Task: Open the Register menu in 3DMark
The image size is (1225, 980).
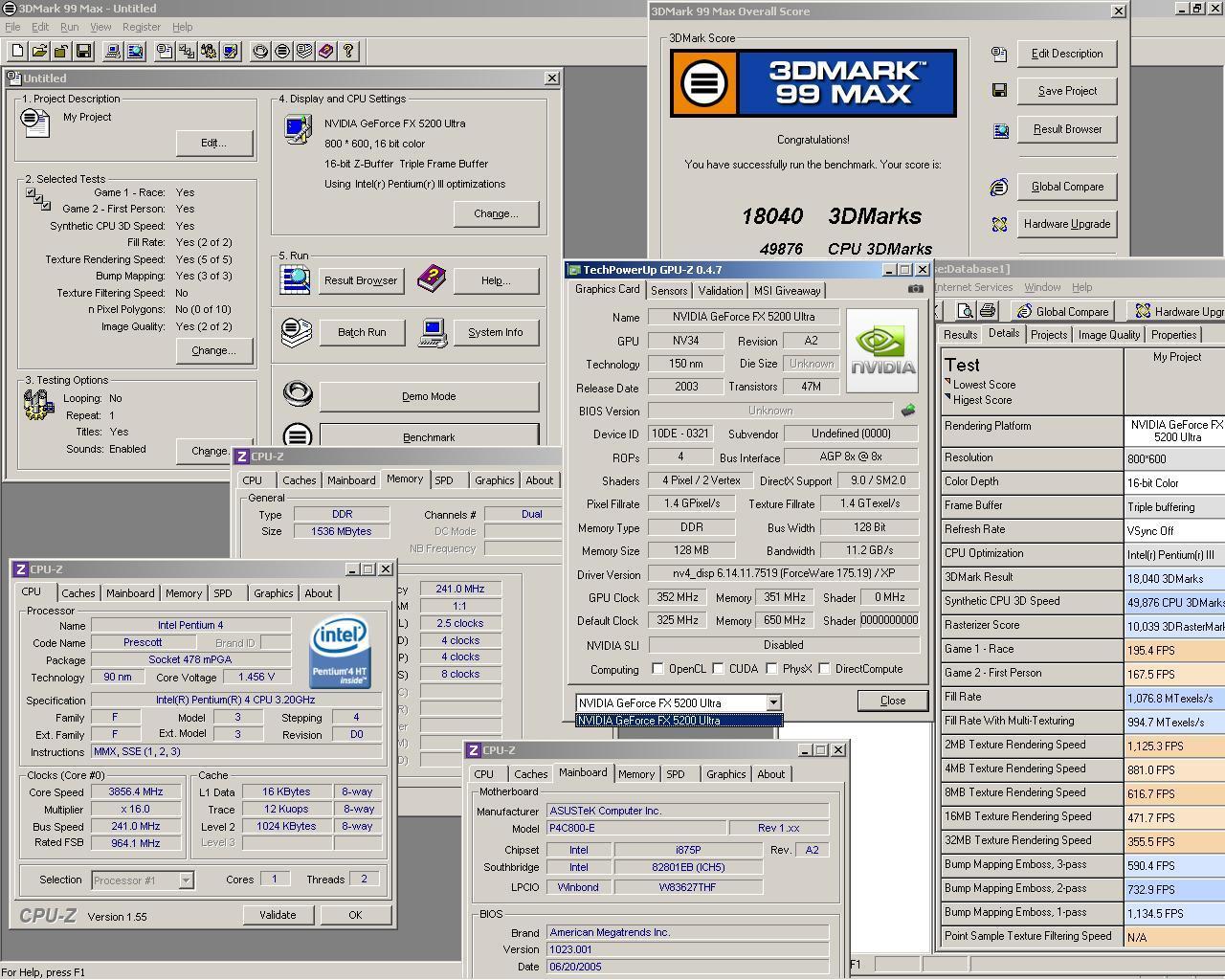Action: (141, 27)
